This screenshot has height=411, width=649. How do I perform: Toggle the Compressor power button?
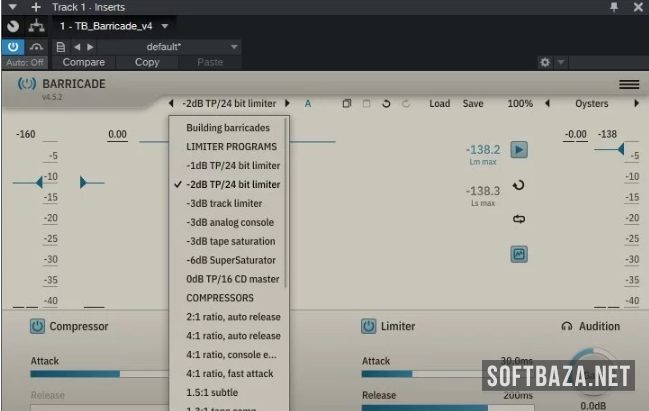coord(37,326)
